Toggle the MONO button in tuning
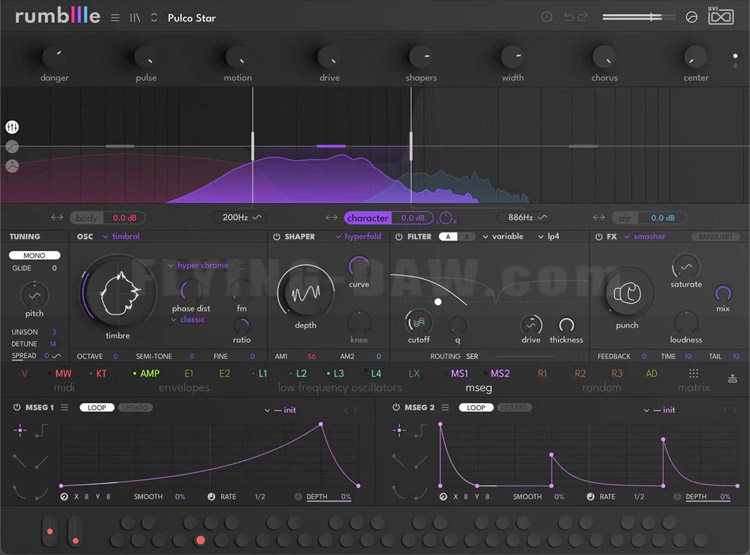750x555 pixels. tap(34, 255)
